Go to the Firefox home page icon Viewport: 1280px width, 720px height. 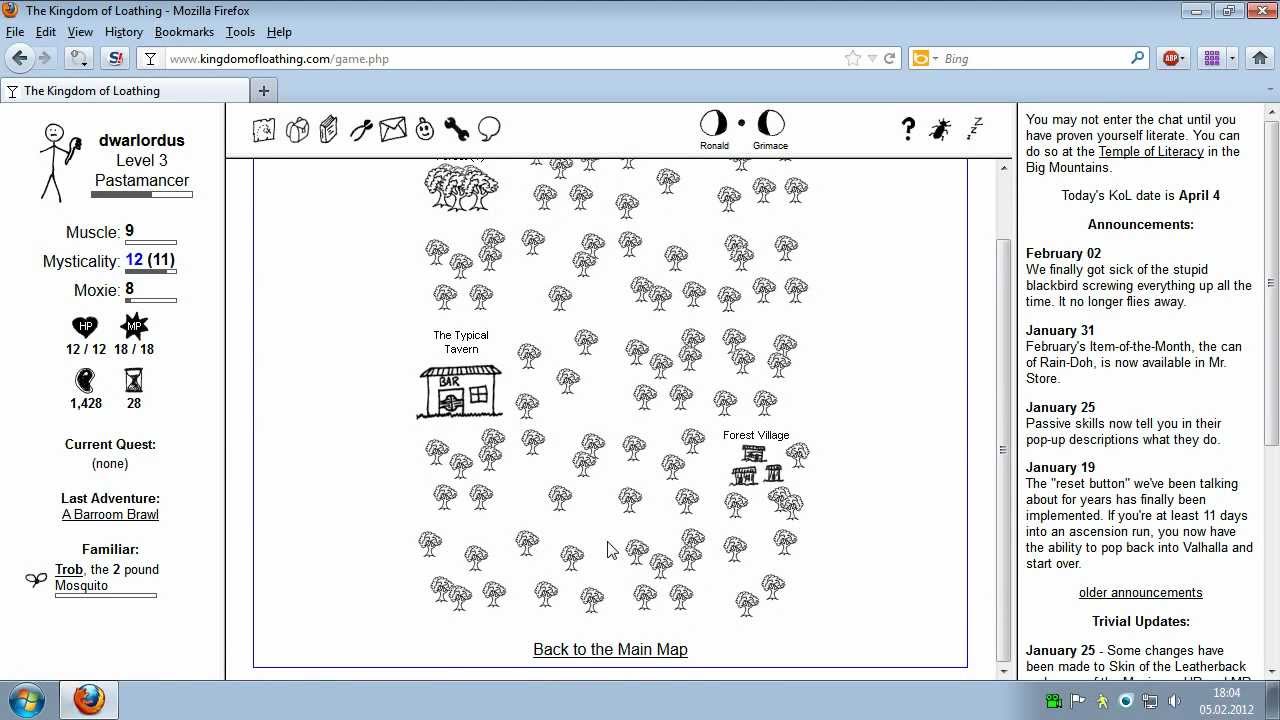tap(1259, 58)
